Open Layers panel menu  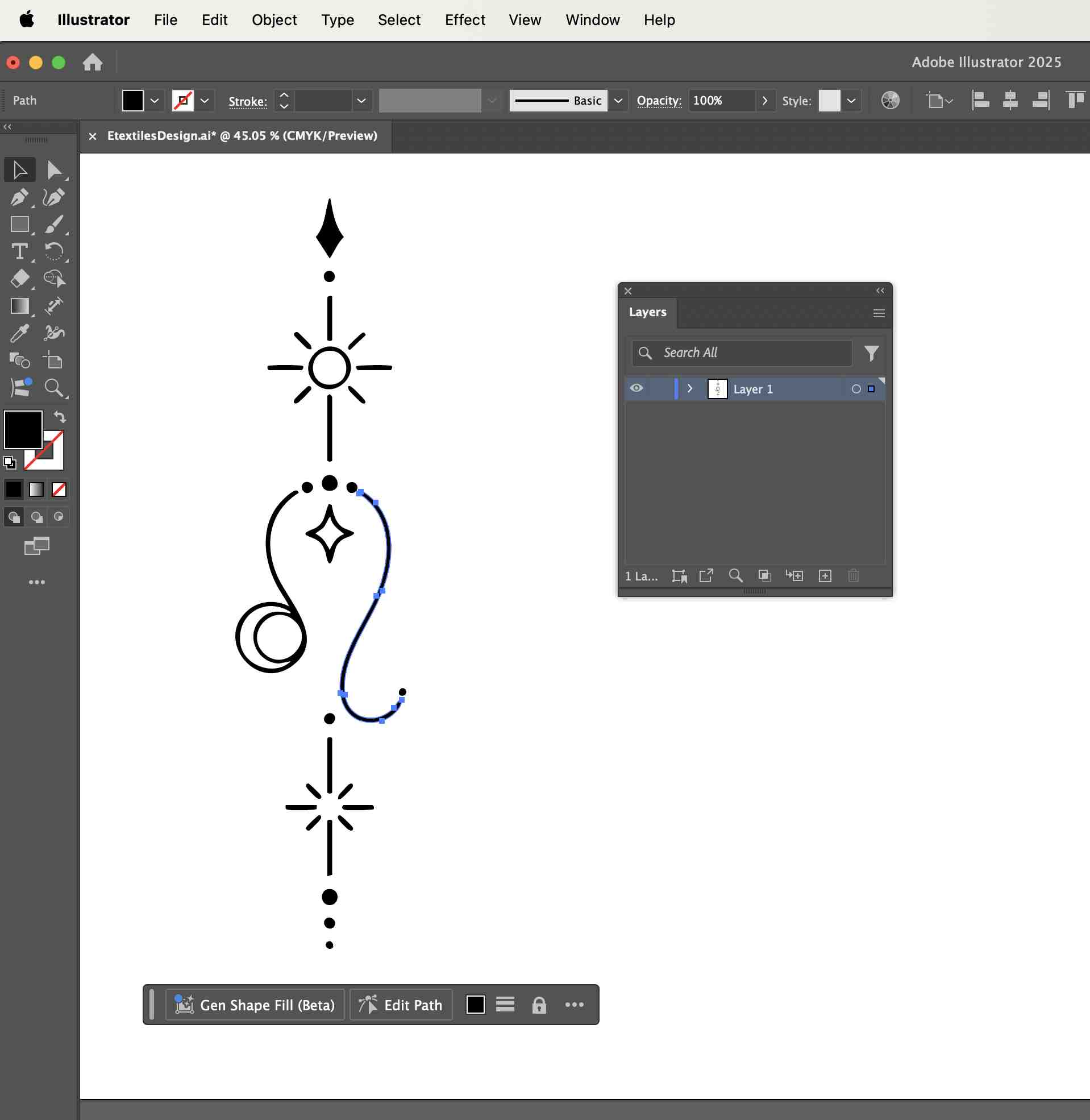pyautogui.click(x=879, y=313)
